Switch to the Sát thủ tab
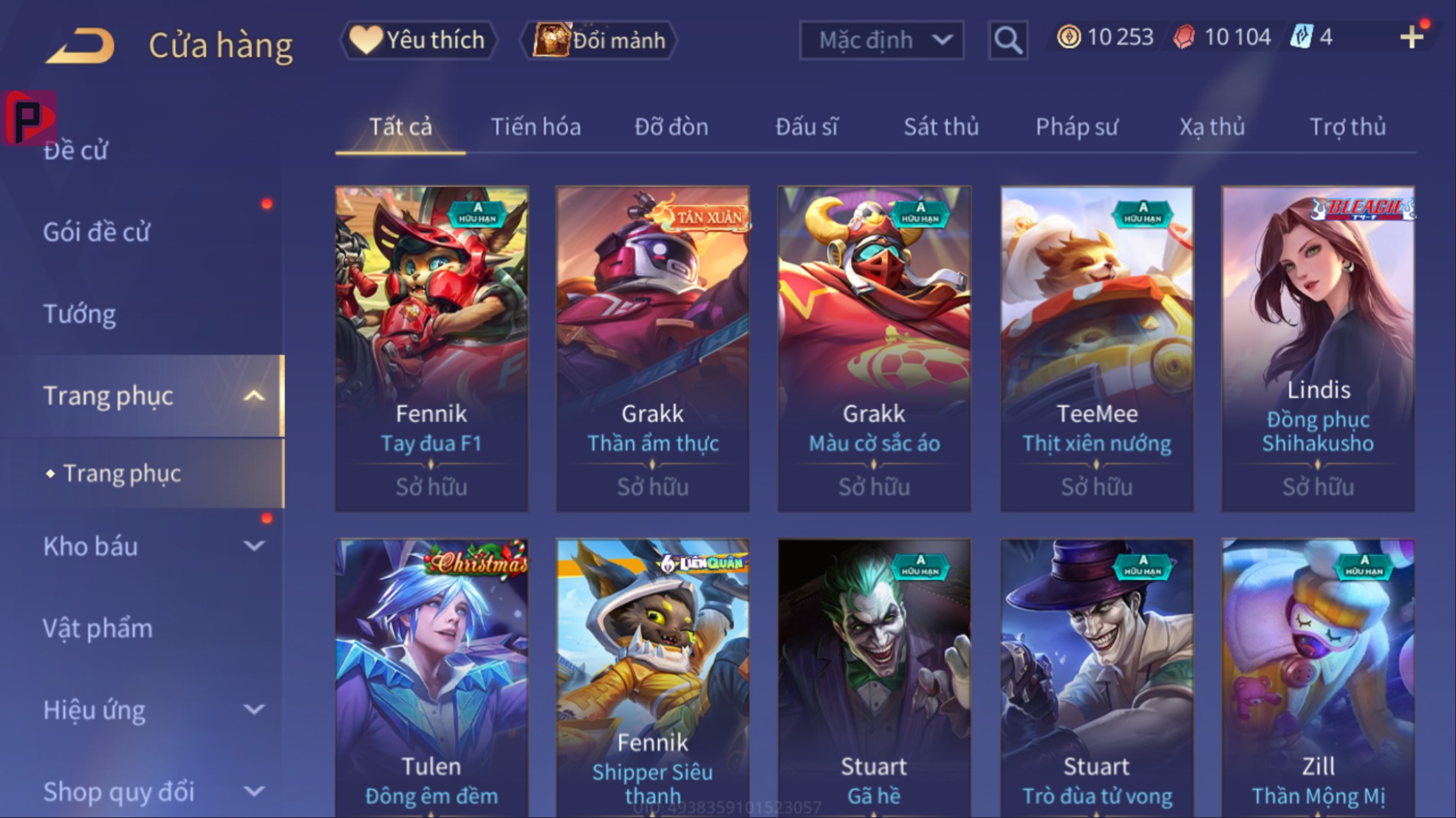This screenshot has width=1456, height=818. 941,127
